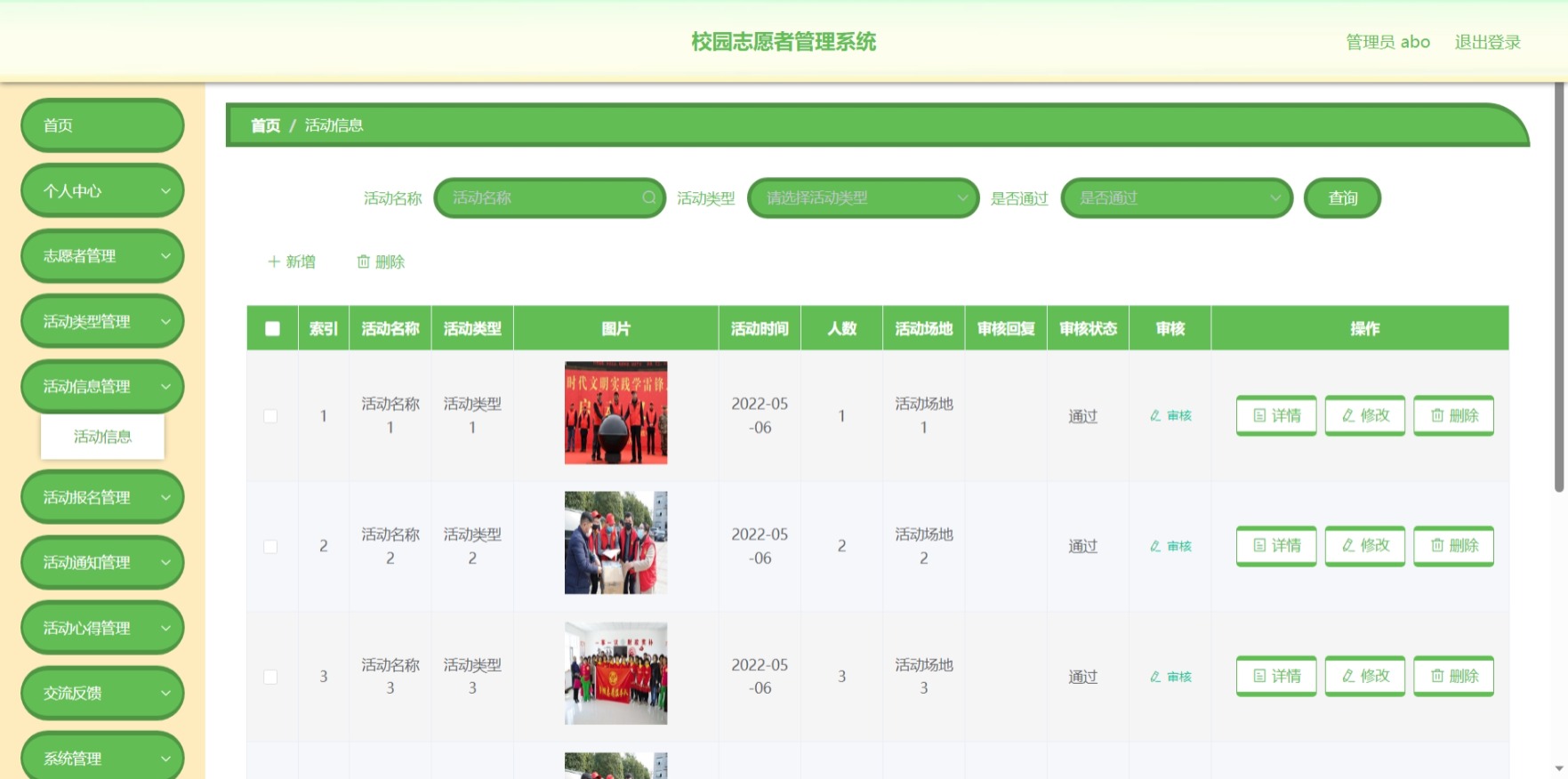
Task: Click 活动类型 3 cell
Action: [472, 676]
